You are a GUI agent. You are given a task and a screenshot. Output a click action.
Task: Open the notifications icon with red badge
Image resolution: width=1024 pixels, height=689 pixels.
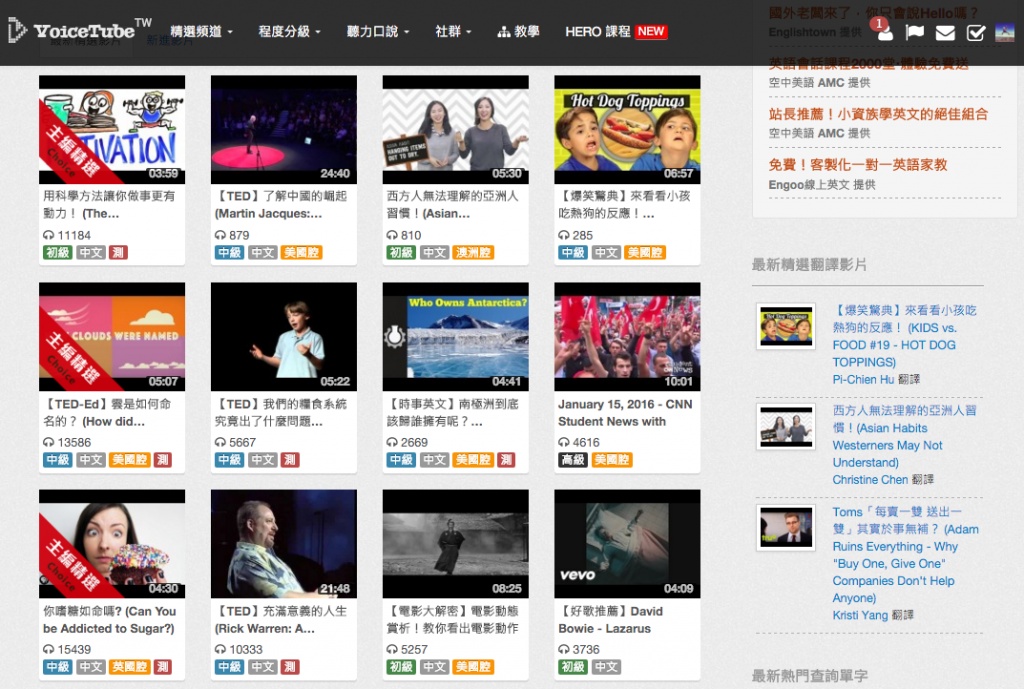(x=884, y=32)
